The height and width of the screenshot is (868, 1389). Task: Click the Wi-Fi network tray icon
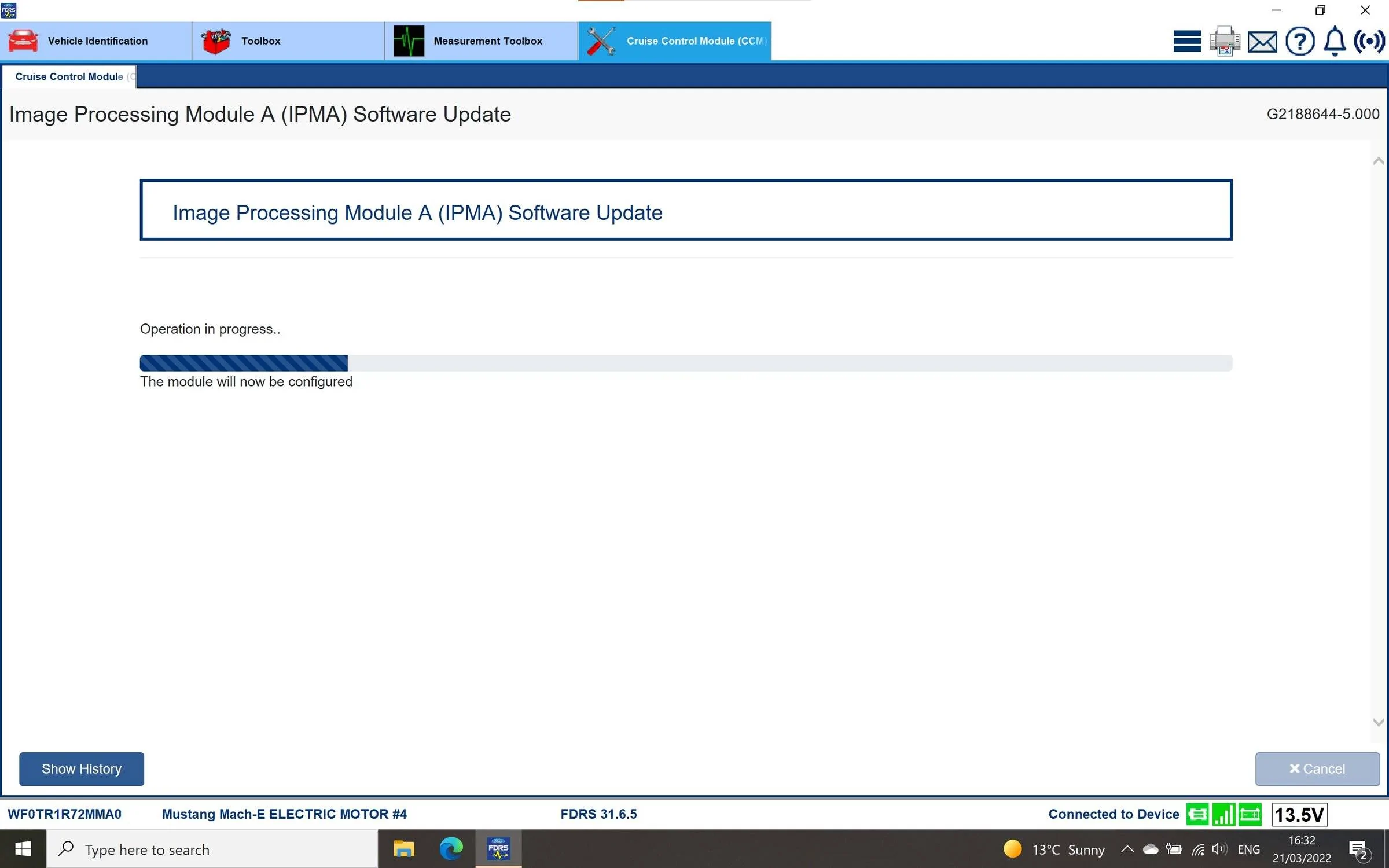tap(1198, 849)
